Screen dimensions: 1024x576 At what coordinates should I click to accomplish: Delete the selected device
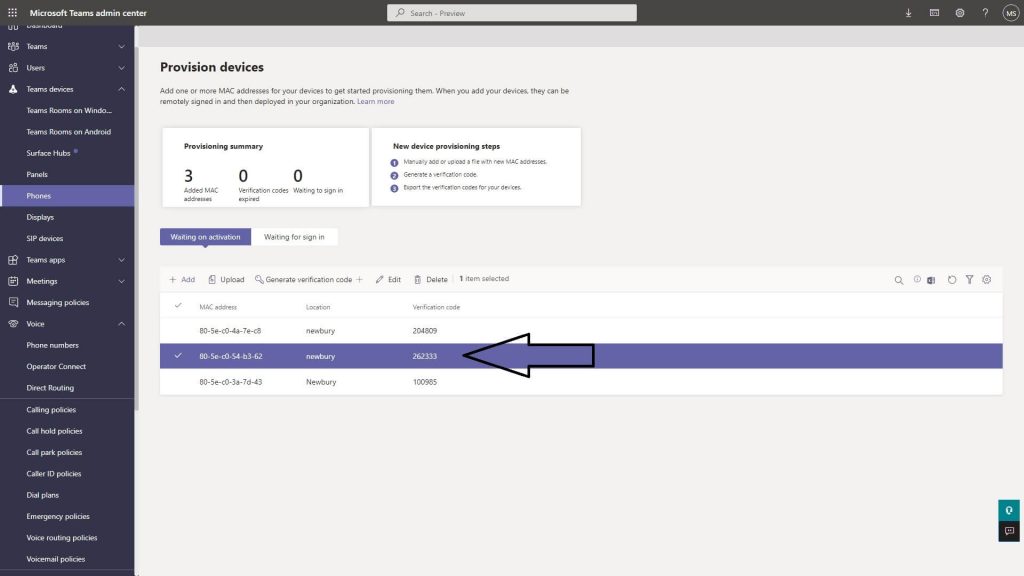[432, 279]
